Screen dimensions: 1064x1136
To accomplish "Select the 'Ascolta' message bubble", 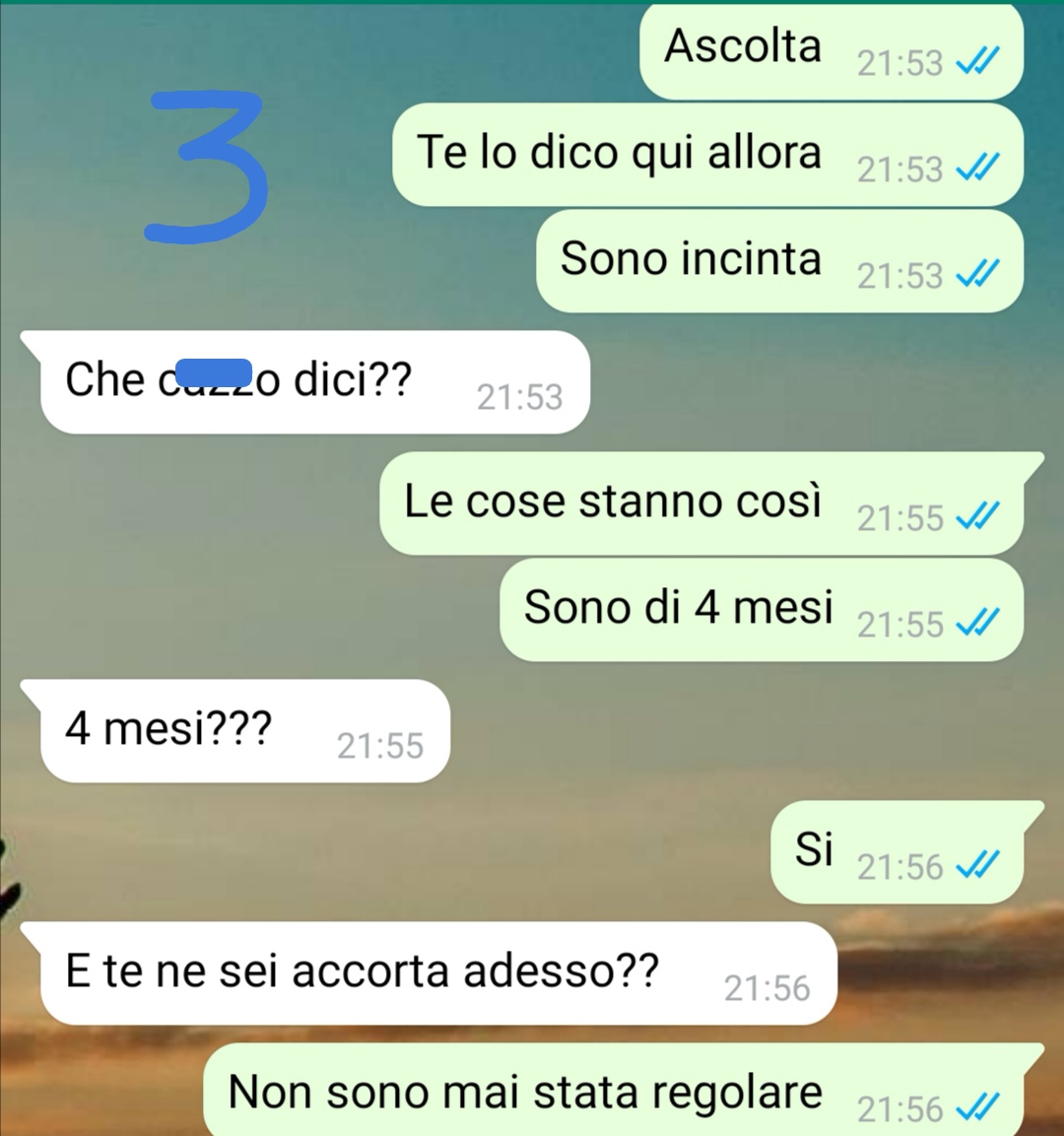I will [x=831, y=50].
